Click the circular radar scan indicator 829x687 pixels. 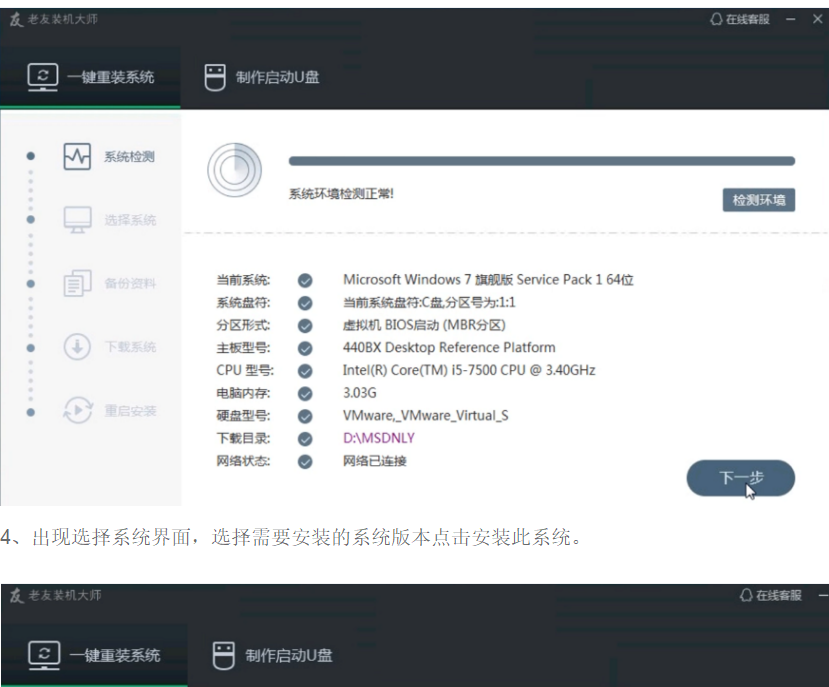pyautogui.click(x=234, y=170)
